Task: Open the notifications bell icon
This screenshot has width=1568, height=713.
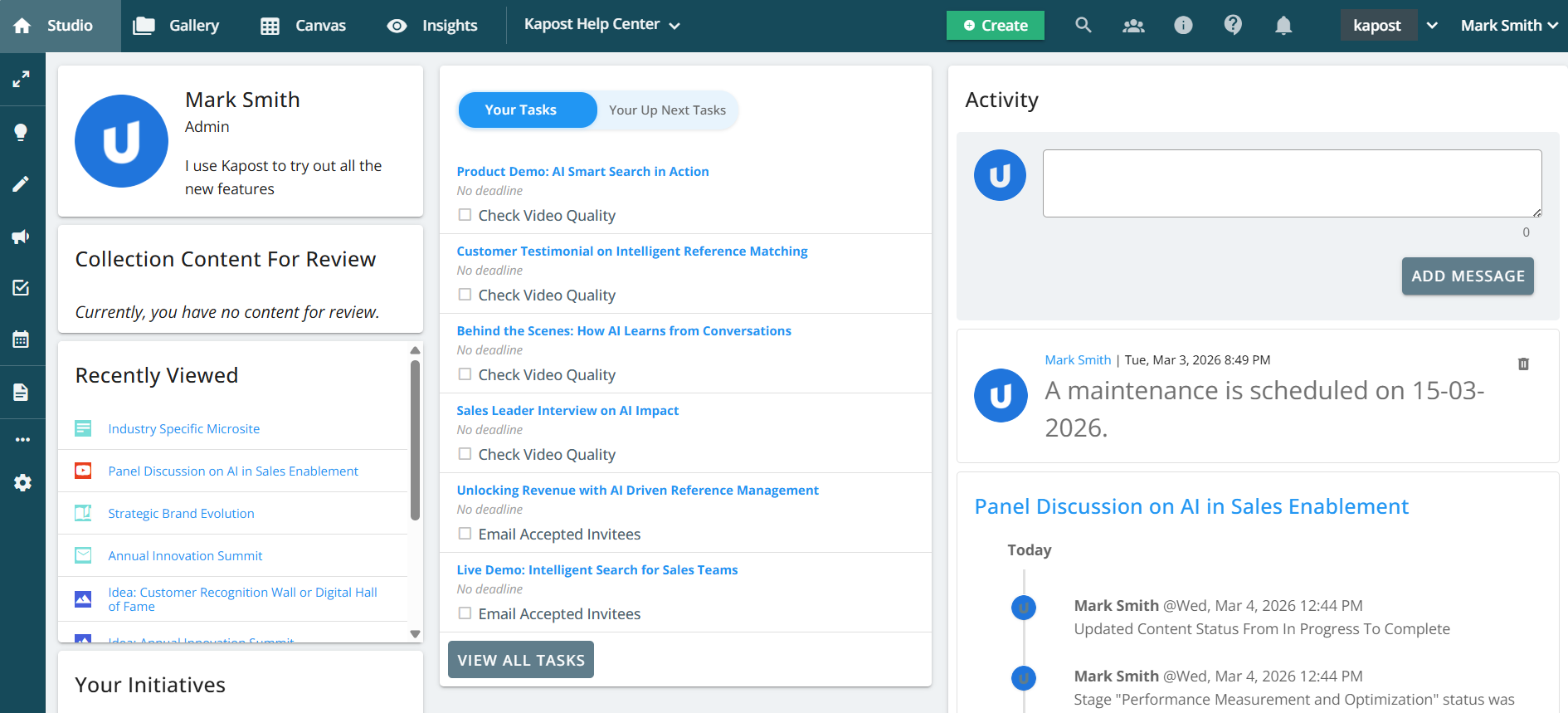Action: pos(1283,26)
